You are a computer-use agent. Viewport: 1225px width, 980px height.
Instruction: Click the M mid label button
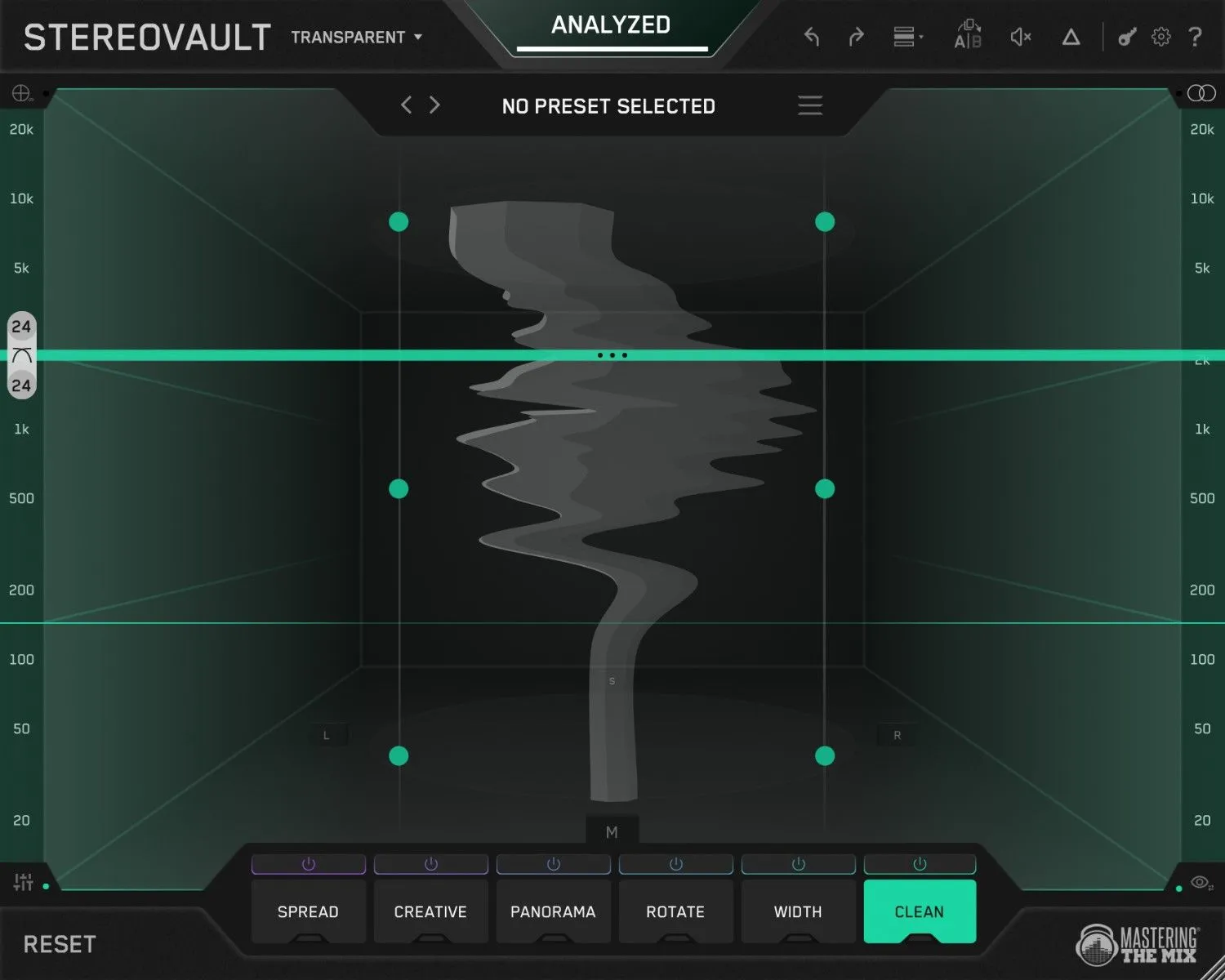pyautogui.click(x=612, y=832)
